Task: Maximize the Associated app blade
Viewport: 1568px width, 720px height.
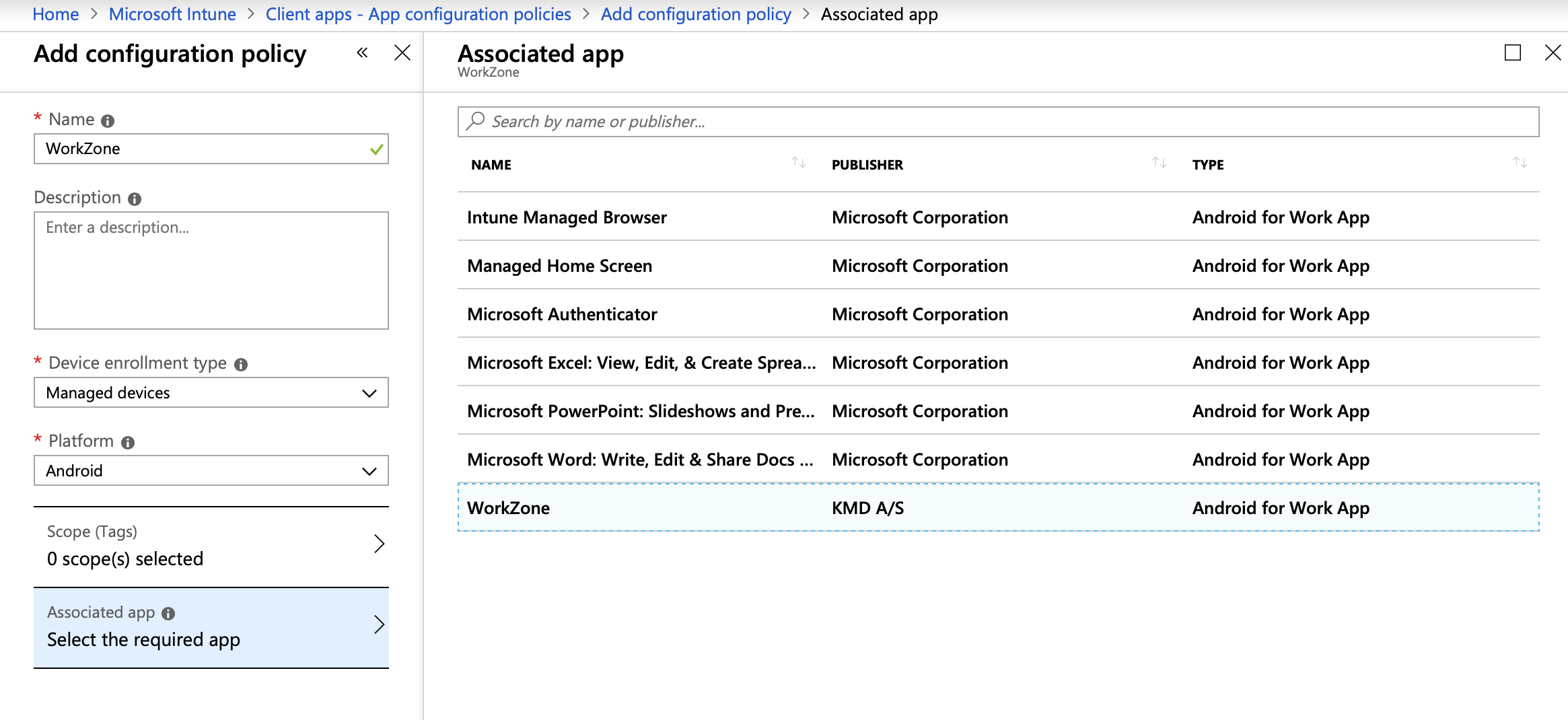Action: click(1513, 52)
